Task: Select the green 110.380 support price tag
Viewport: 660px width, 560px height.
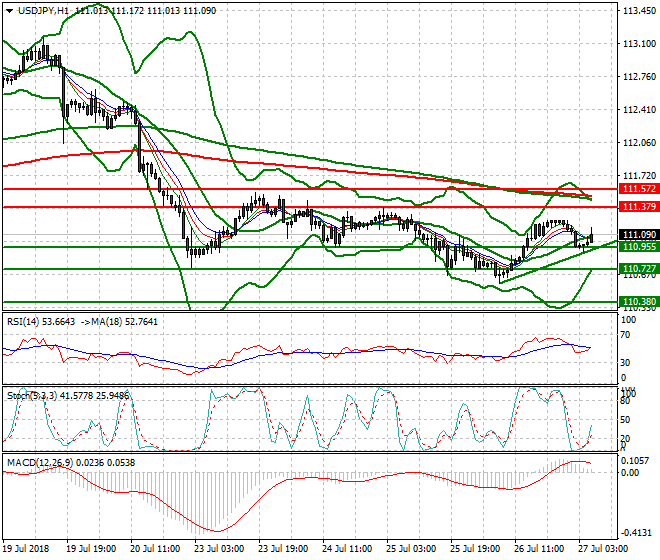Action: 638,301
